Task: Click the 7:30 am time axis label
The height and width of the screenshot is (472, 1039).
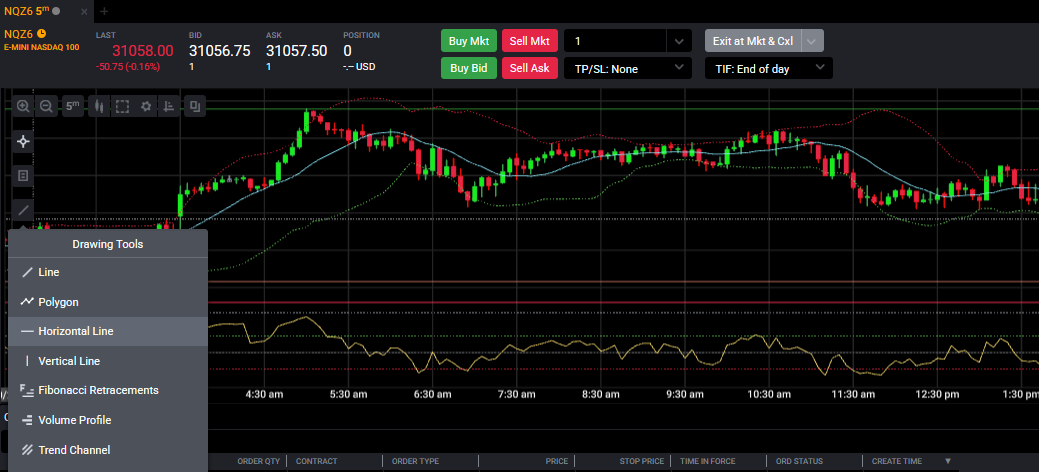Action: pos(516,394)
